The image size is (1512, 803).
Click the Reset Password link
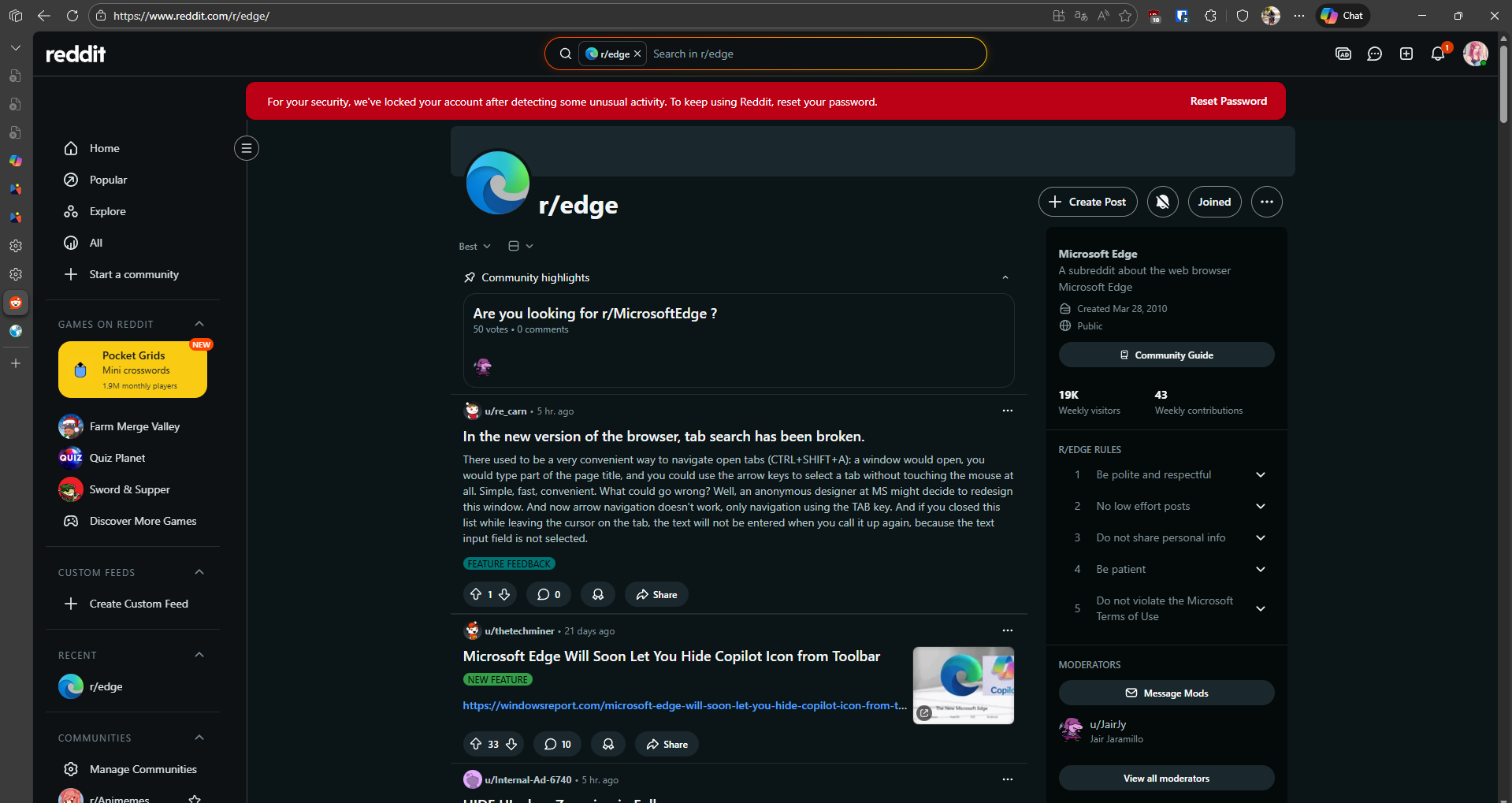[1228, 101]
